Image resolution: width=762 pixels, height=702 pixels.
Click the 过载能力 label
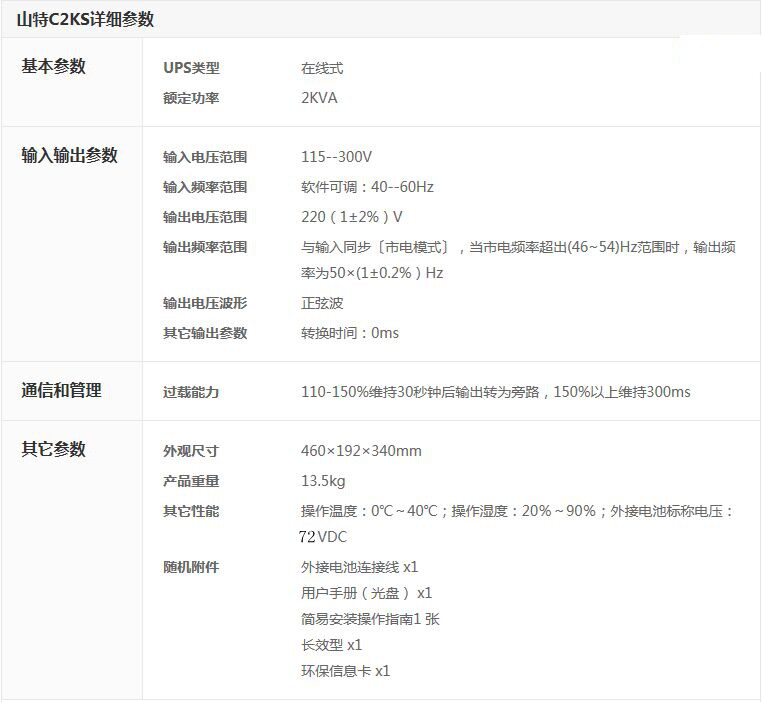191,392
